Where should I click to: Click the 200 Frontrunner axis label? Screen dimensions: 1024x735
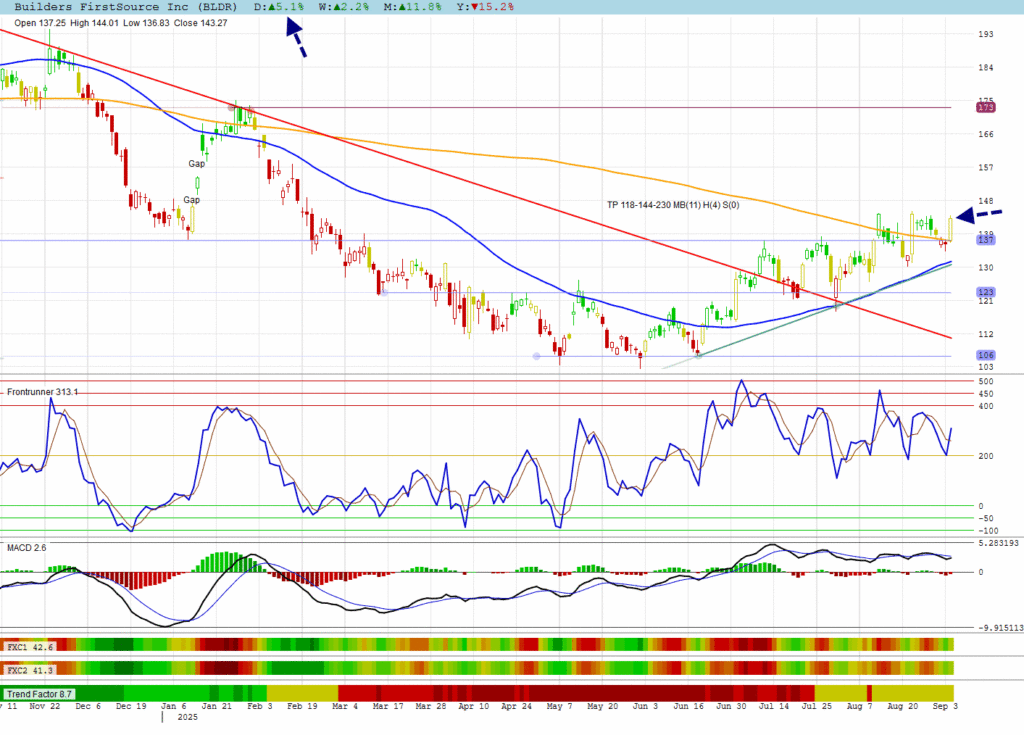tap(985, 456)
